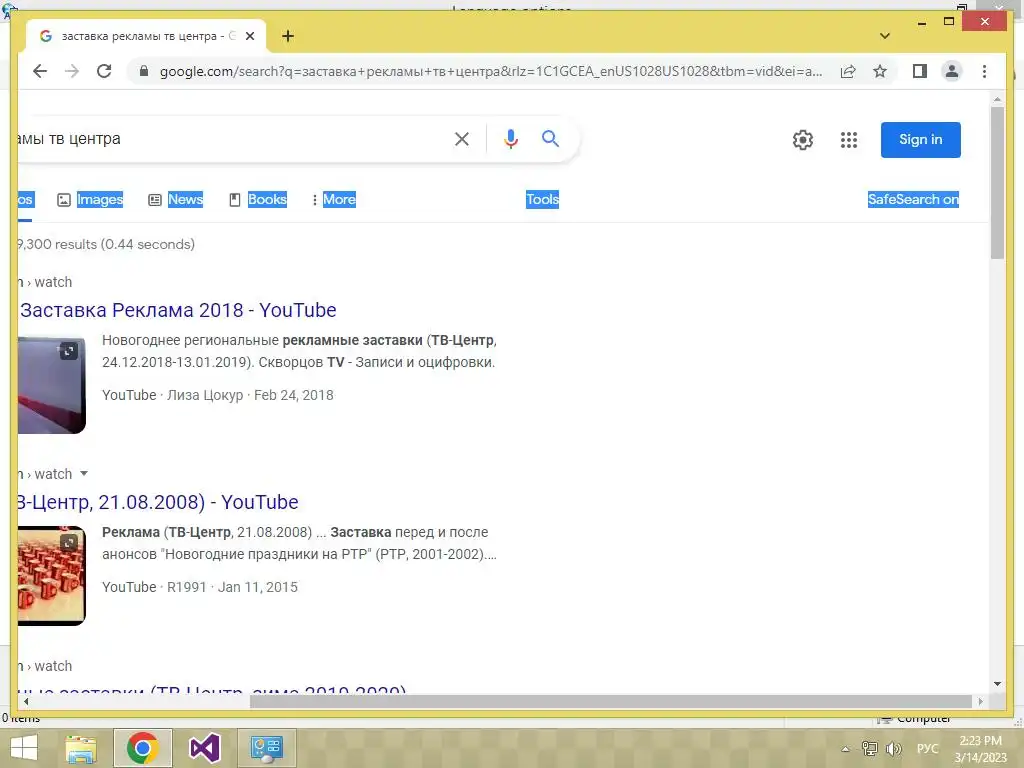1024x768 pixels.
Task: Close the заставка рекламы тв центра tab
Action: click(x=249, y=36)
